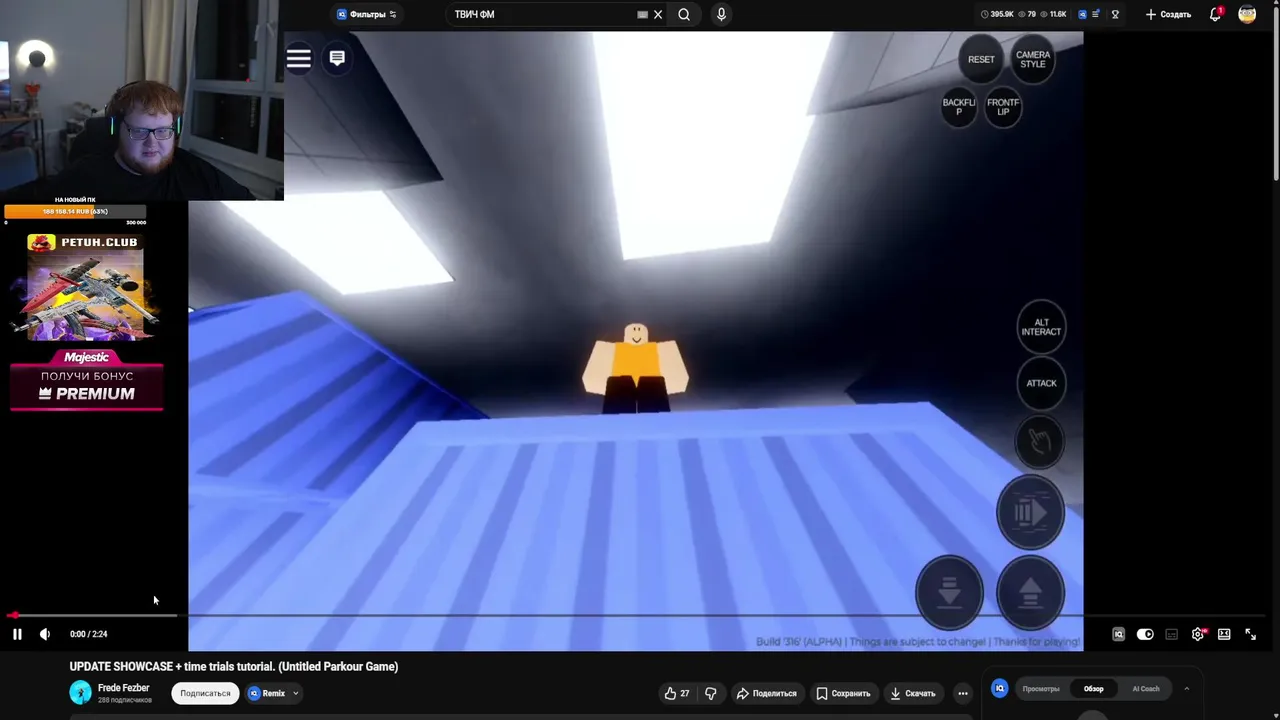Mute the video volume
This screenshot has width=1280, height=720.
(45, 634)
